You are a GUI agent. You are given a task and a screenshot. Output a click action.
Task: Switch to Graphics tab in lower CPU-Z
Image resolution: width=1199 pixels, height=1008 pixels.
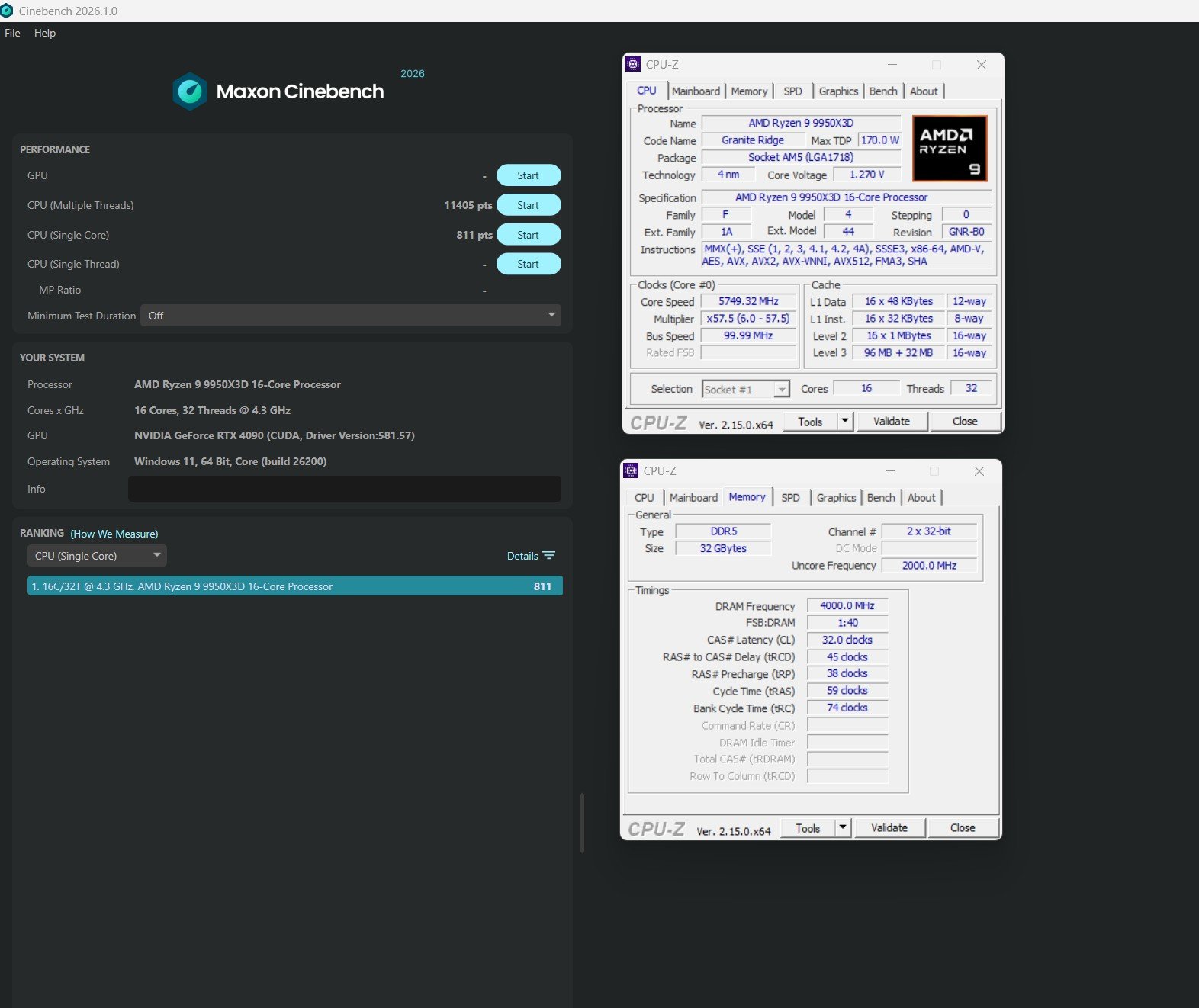[x=836, y=497]
